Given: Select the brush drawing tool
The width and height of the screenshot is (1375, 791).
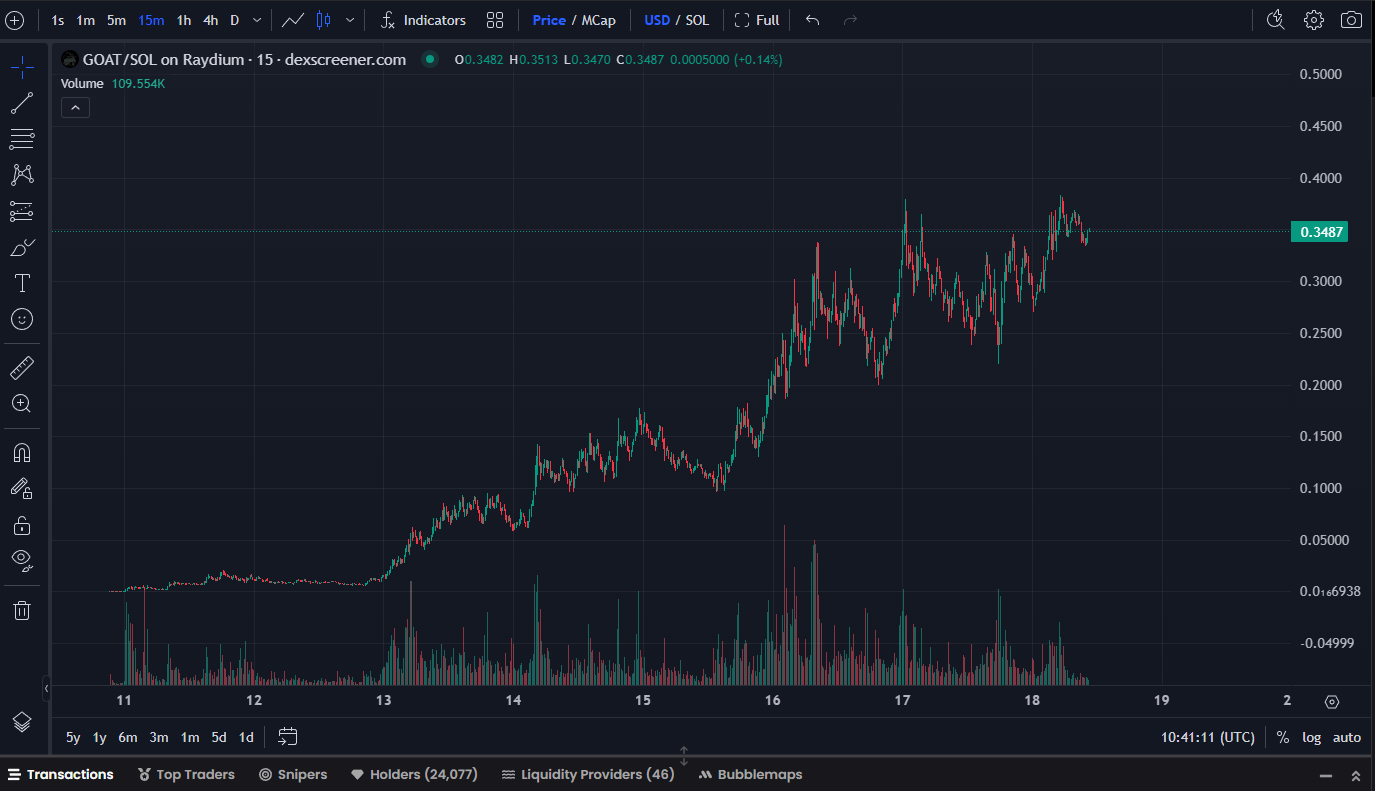Looking at the screenshot, I should point(22,247).
